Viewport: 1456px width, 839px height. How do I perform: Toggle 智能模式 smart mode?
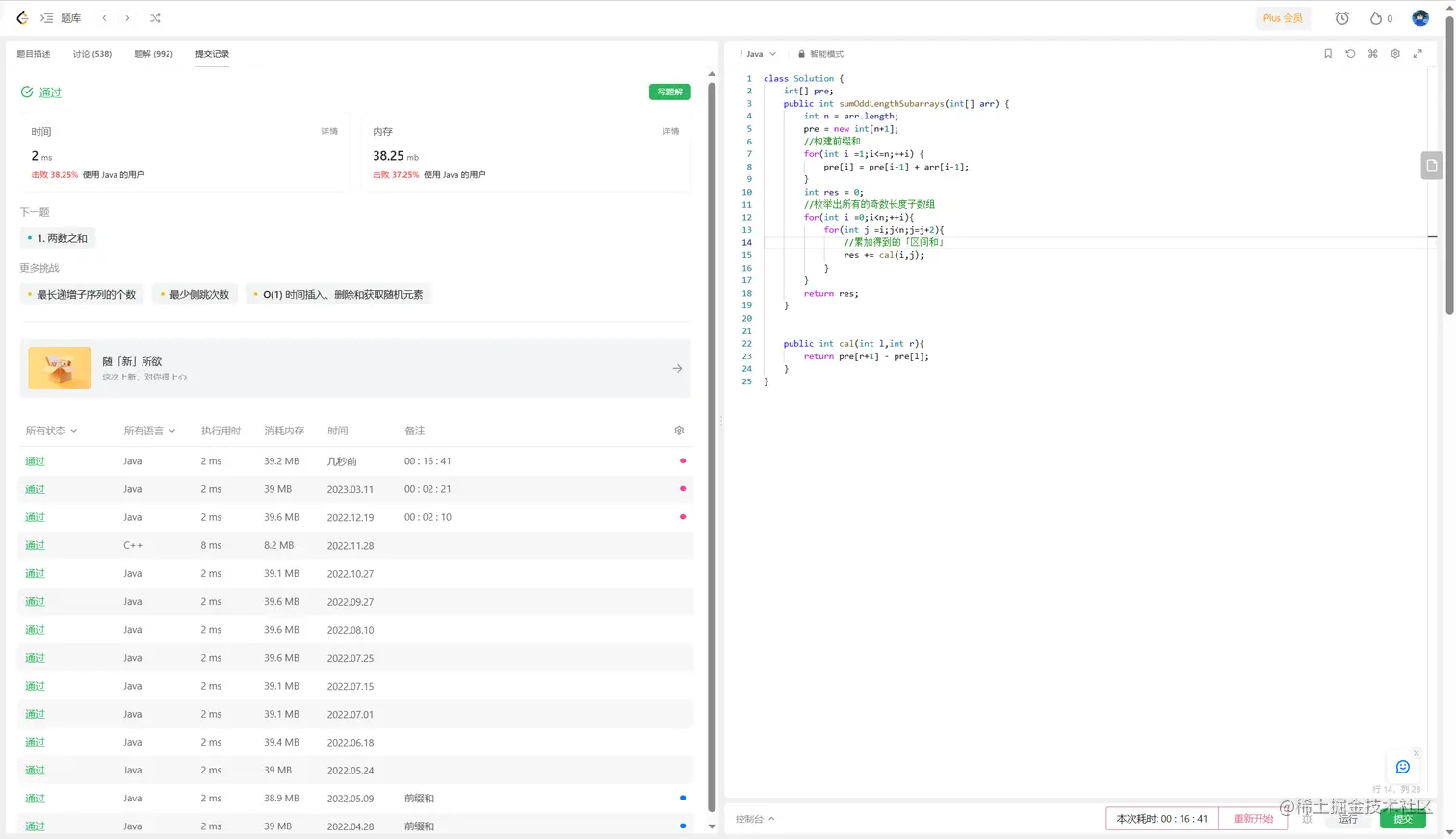[x=820, y=54]
